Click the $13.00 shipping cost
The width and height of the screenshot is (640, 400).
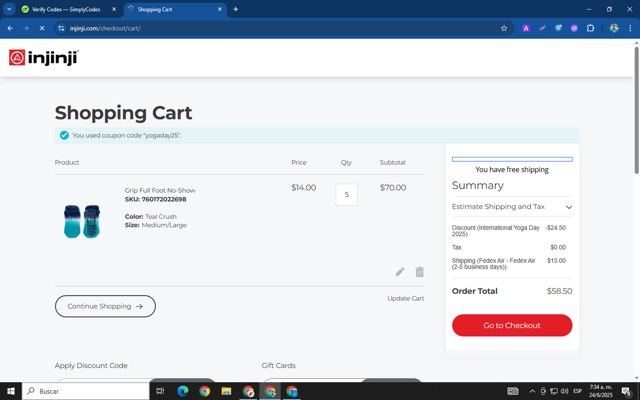(556, 260)
